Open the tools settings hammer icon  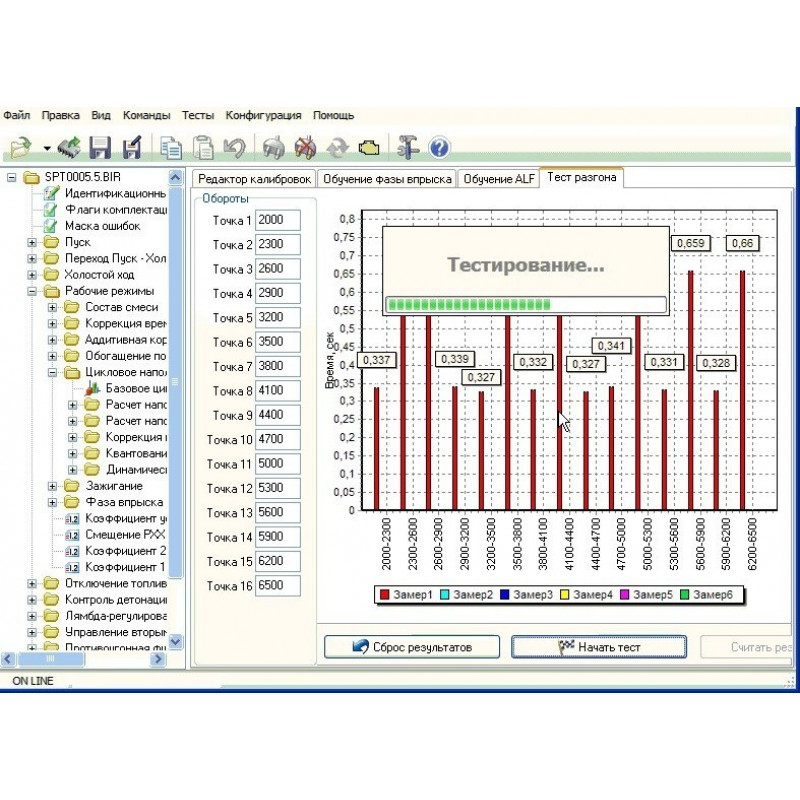click(x=407, y=148)
